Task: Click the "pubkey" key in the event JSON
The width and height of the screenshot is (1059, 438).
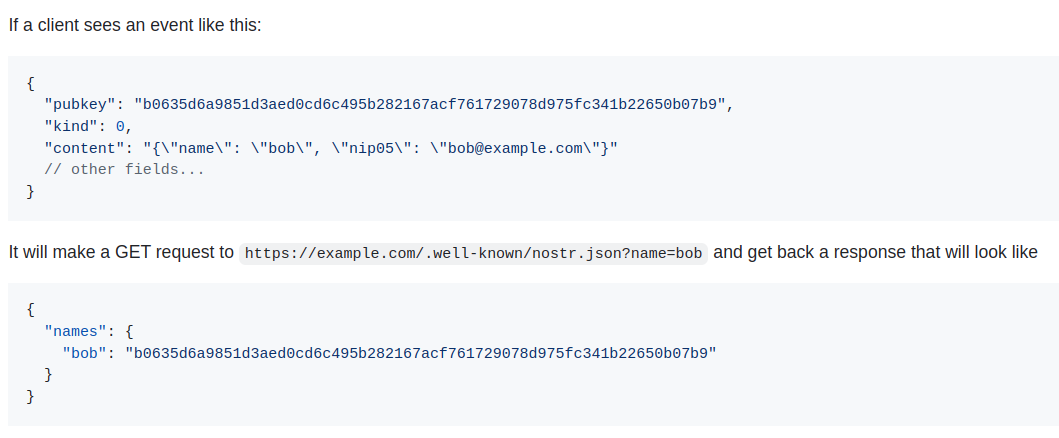Action: 79,103
